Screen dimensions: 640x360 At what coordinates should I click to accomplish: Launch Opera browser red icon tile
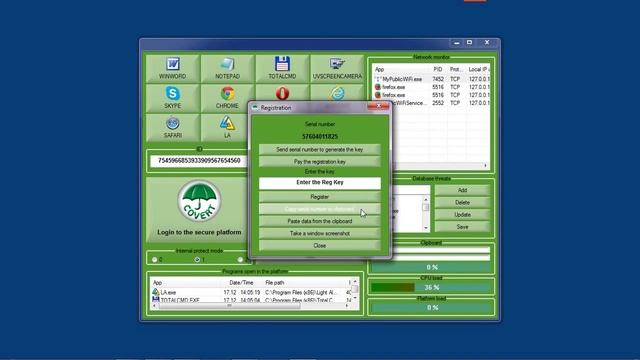pyautogui.click(x=282, y=93)
